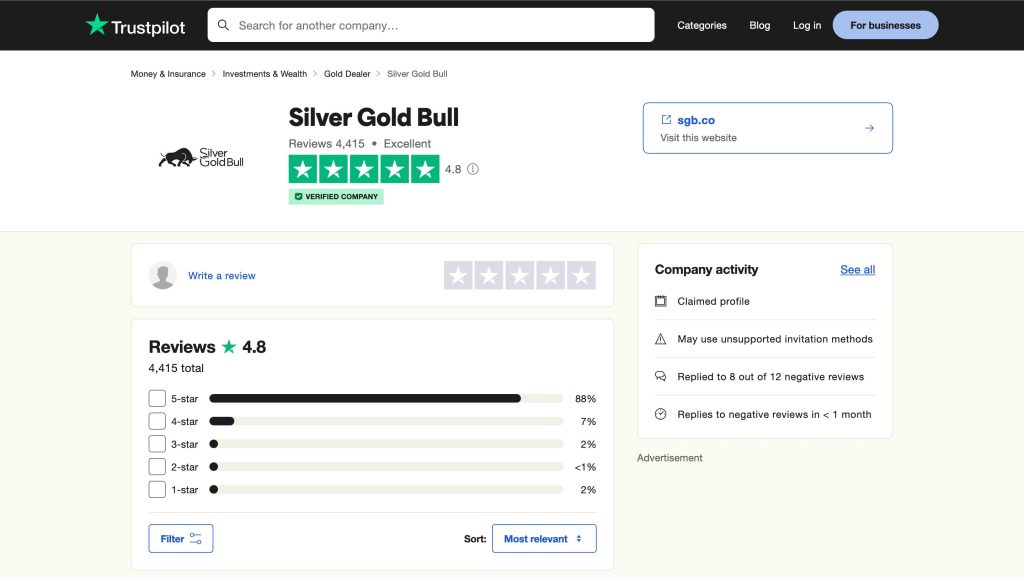This screenshot has width=1024, height=579.
Task: Click the warning icon for unsupported invitation methods
Action: click(x=660, y=339)
